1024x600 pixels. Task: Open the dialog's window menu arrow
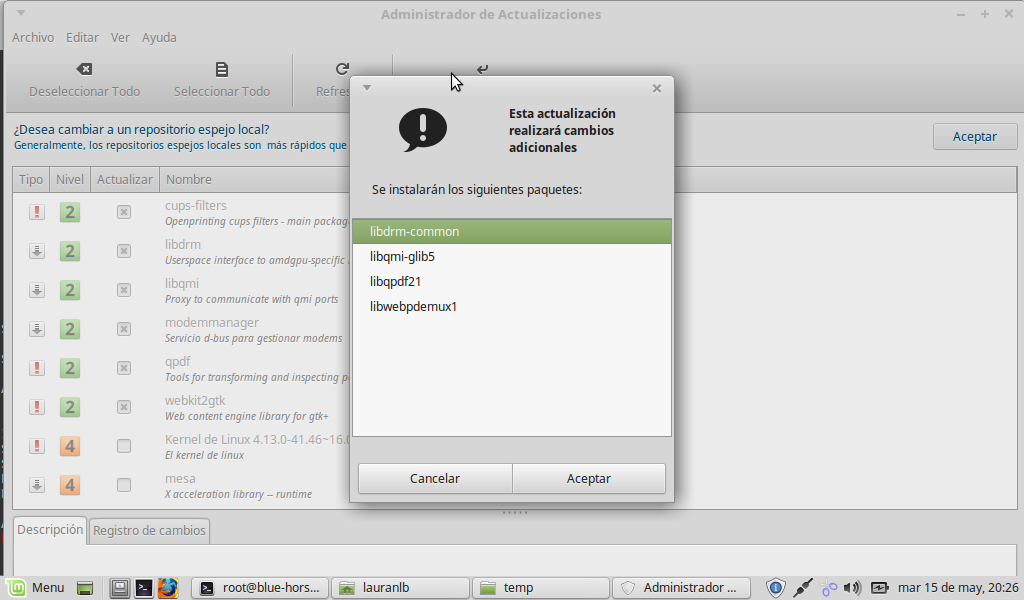(x=367, y=88)
